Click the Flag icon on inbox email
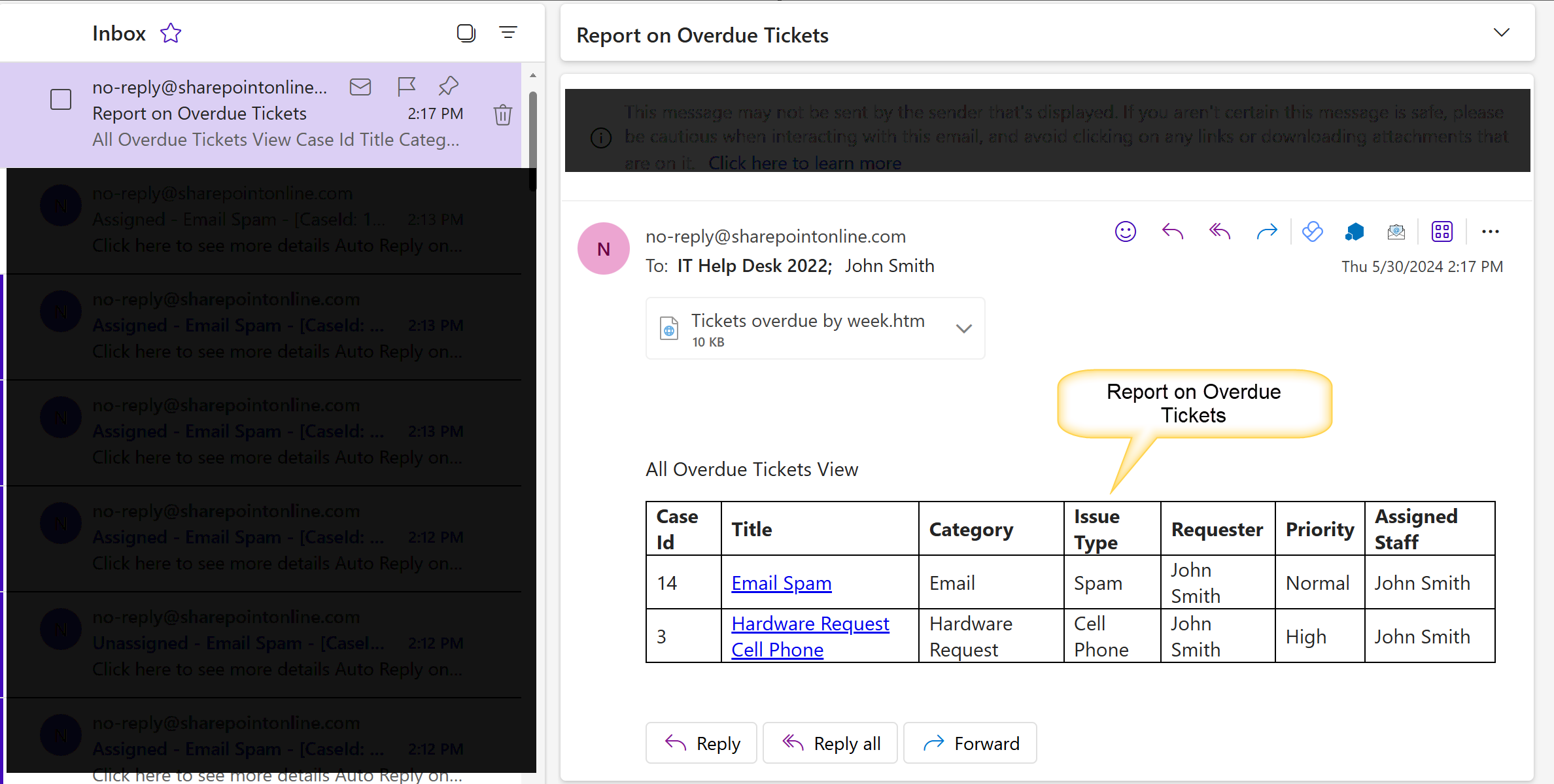Screen dimensions: 1554x784 [407, 86]
